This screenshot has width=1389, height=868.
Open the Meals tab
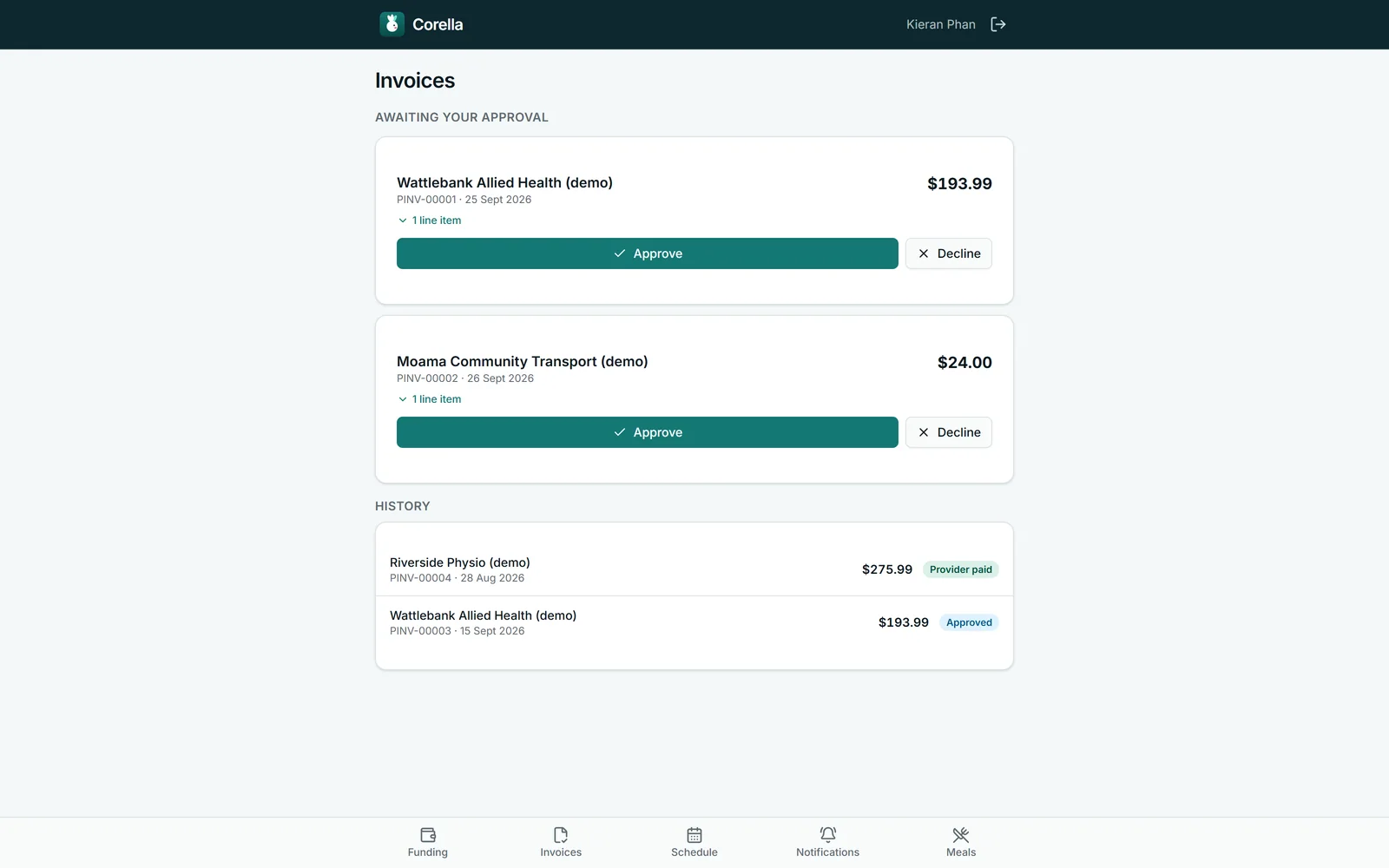point(961,842)
